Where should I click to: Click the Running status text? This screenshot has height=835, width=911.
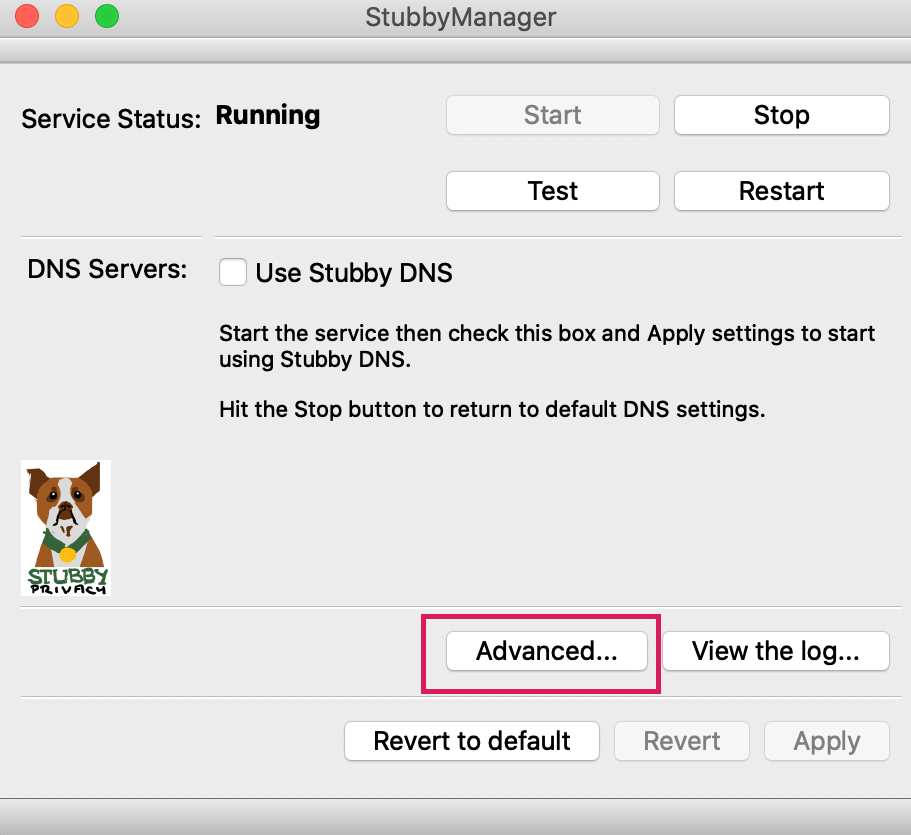point(268,116)
